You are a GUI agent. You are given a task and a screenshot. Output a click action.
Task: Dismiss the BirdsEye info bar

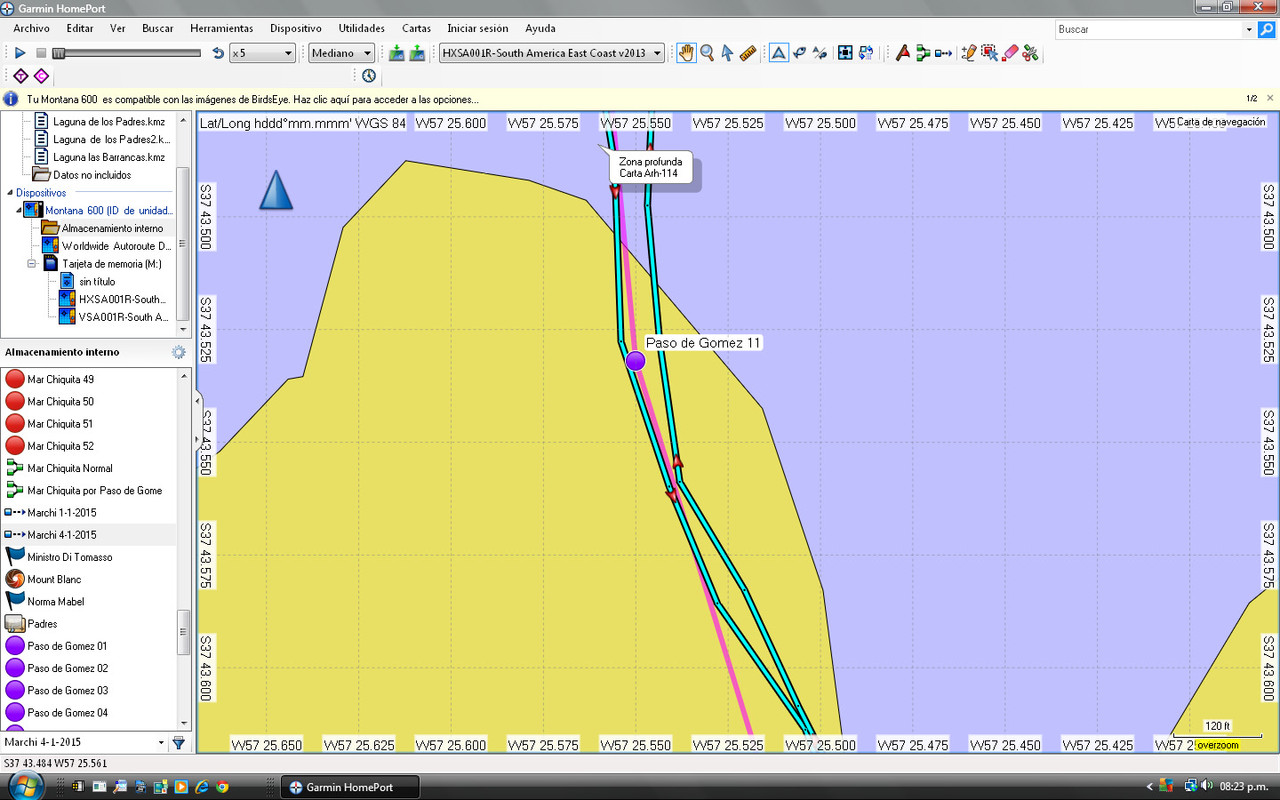tap(1270, 98)
